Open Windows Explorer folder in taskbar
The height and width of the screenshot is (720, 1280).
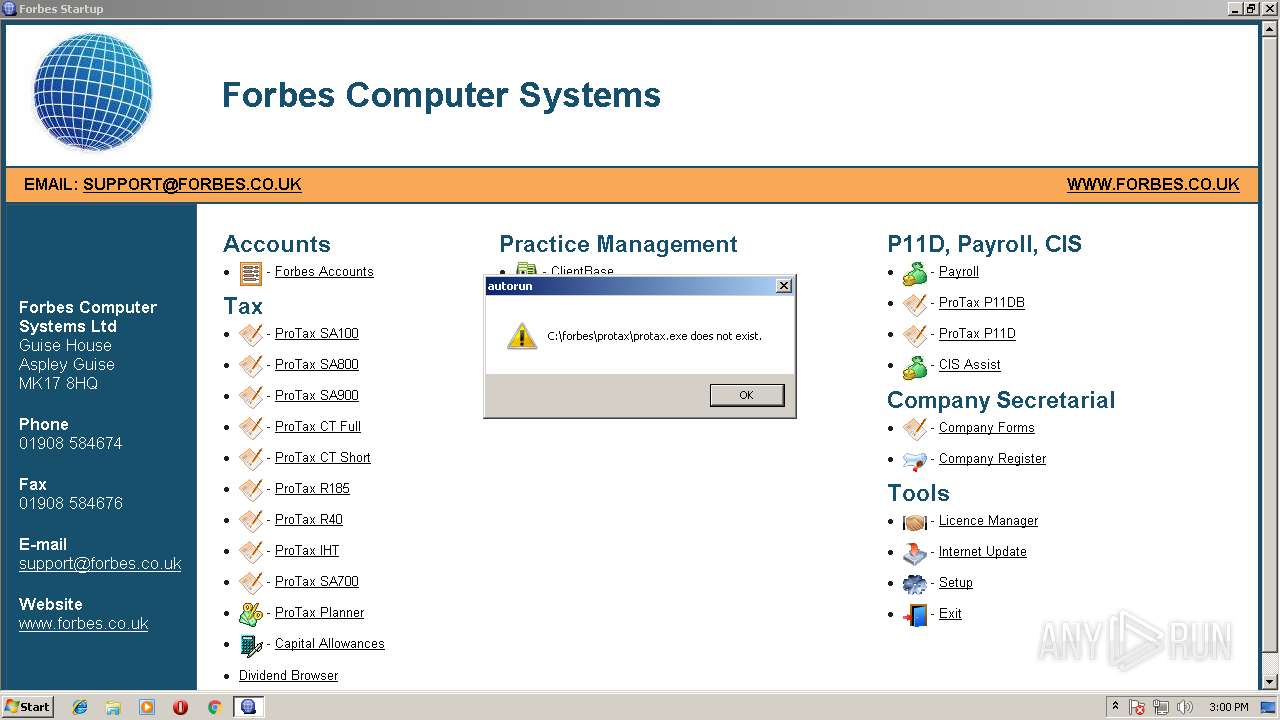[x=113, y=707]
